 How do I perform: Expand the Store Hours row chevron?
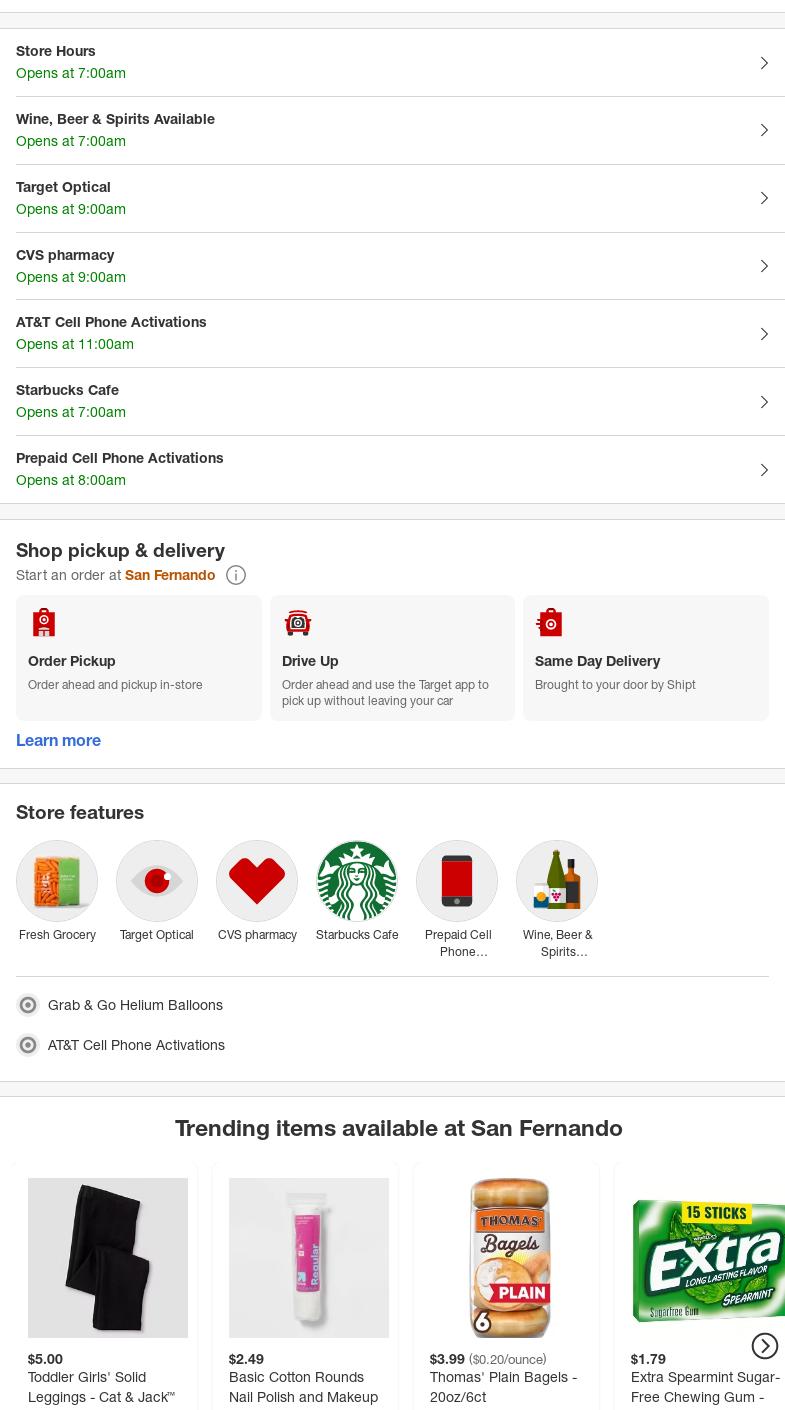764,63
